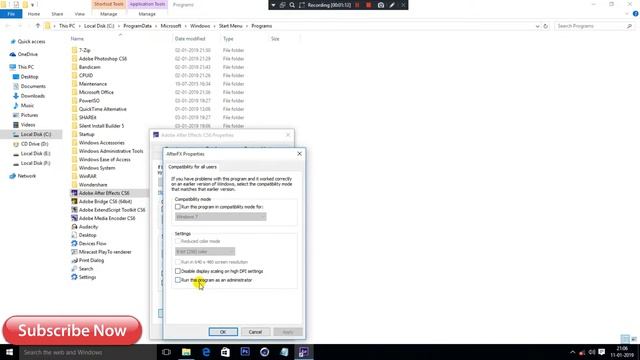Click the Search Programs field
Image resolution: width=640 pixels, height=360 pixels.
click(594, 26)
